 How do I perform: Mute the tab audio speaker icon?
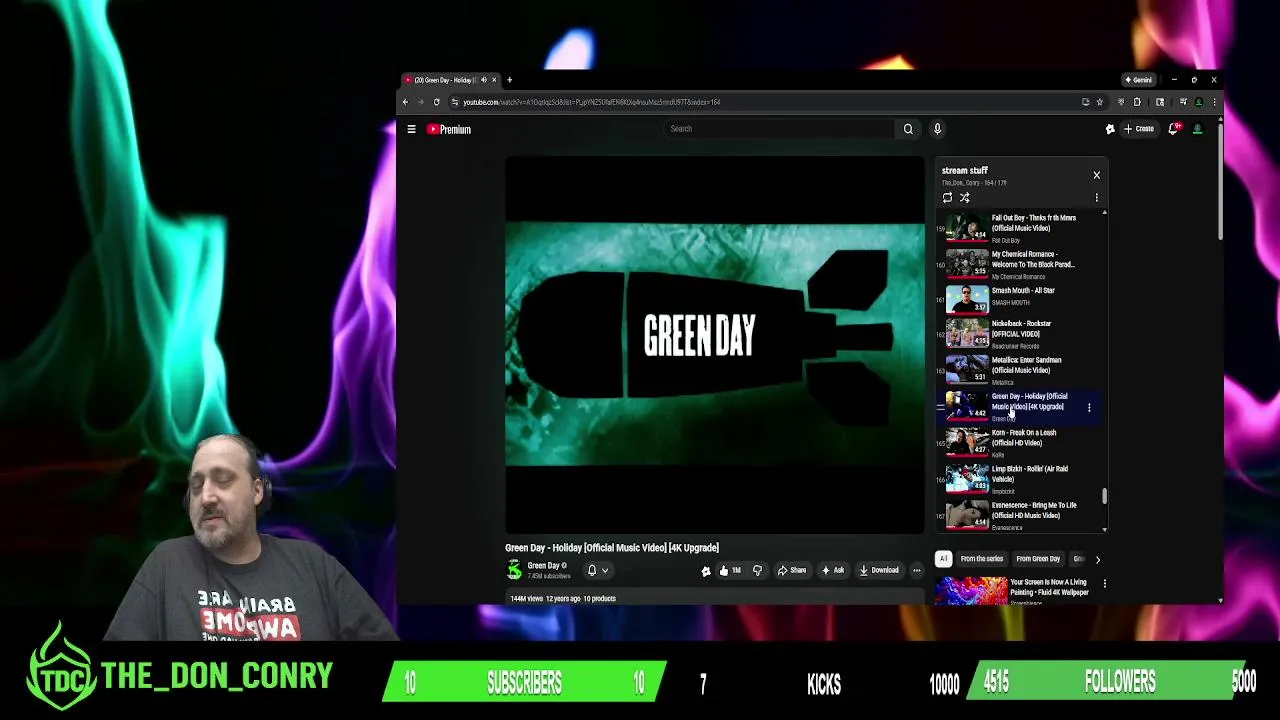point(483,80)
